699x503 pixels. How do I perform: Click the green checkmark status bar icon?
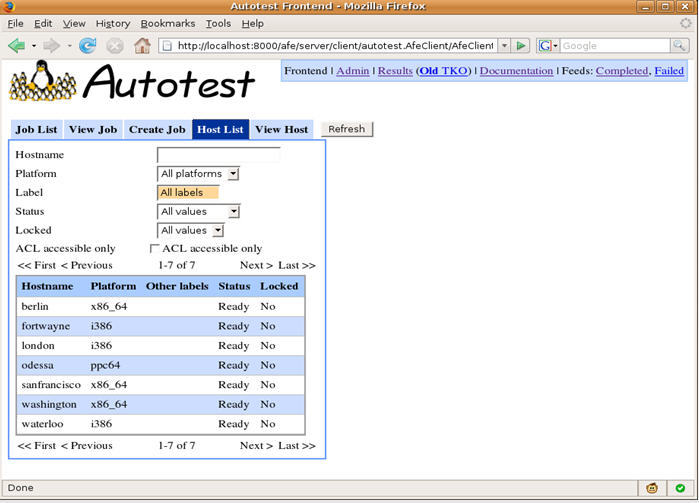pyautogui.click(x=680, y=488)
